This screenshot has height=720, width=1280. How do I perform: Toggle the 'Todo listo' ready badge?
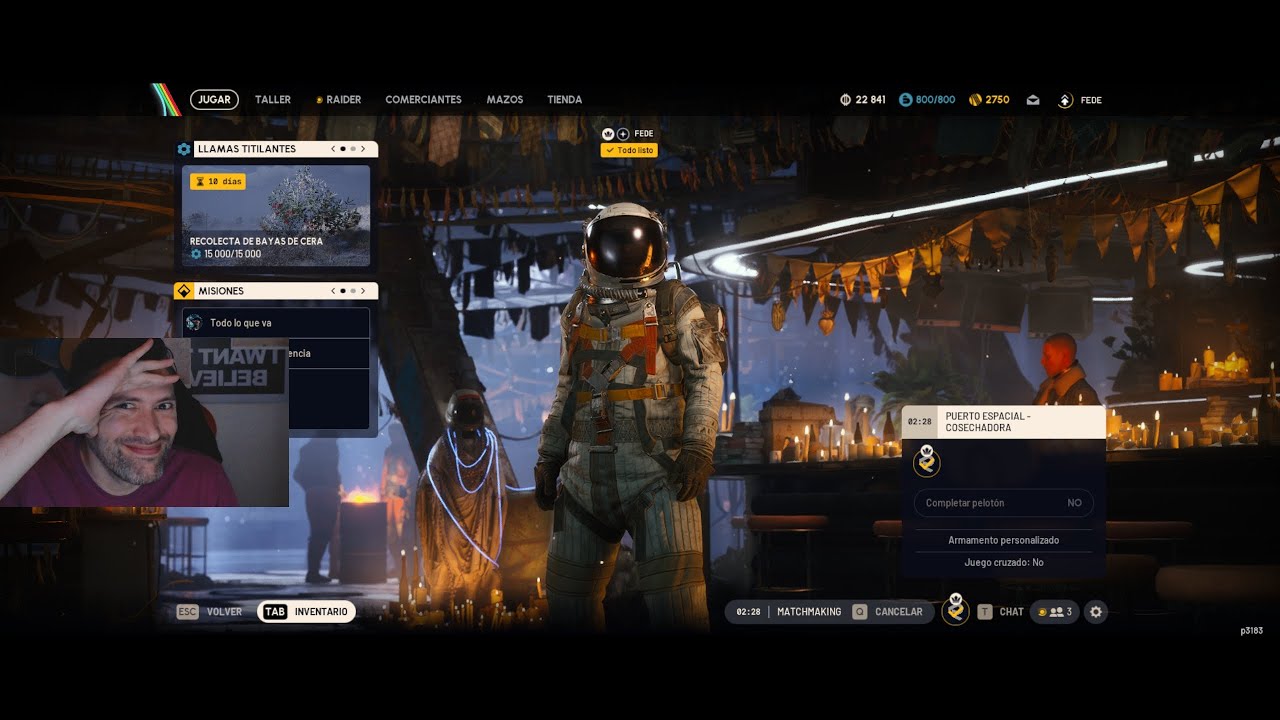629,150
